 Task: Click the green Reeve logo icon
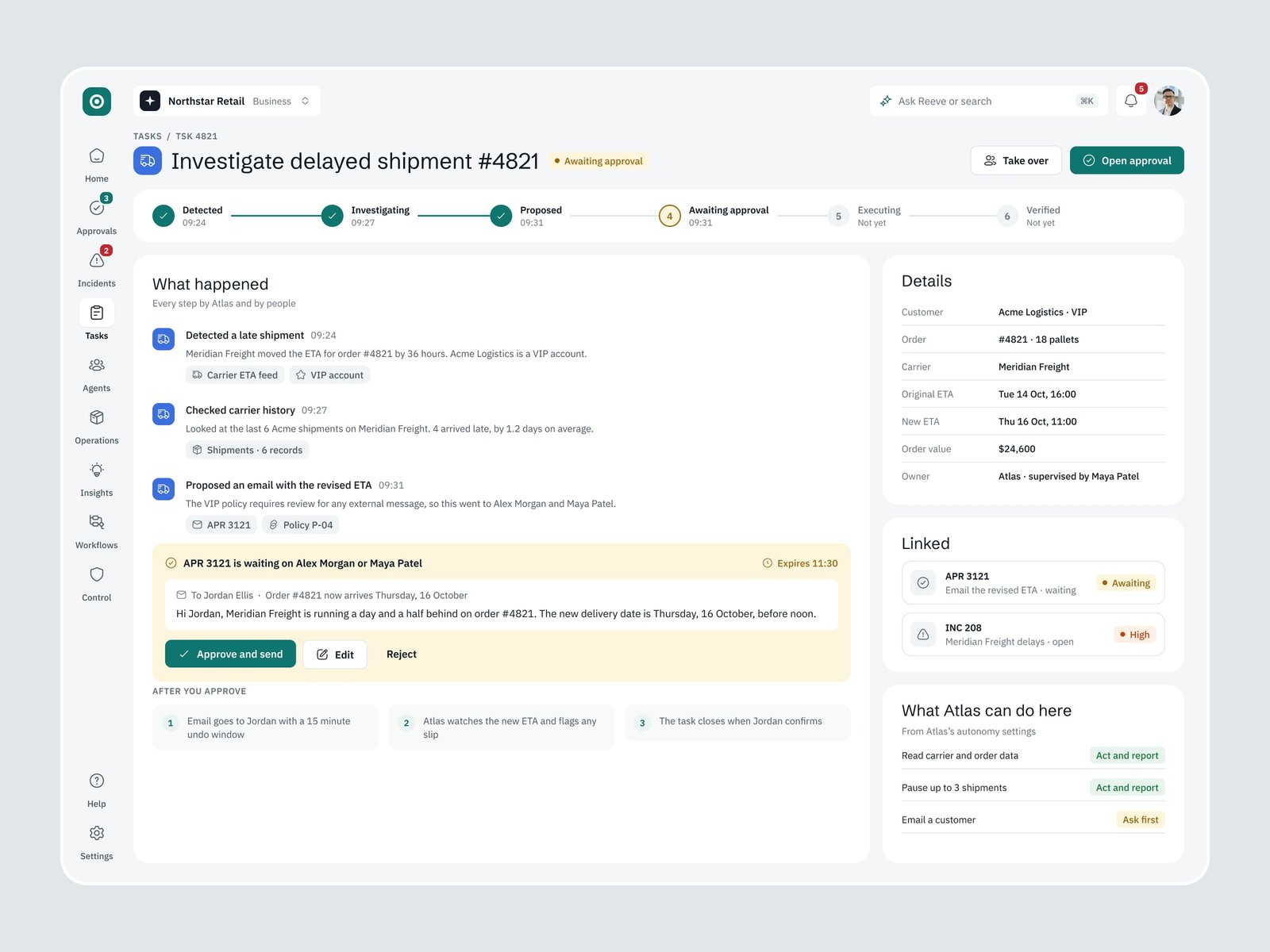(x=97, y=102)
